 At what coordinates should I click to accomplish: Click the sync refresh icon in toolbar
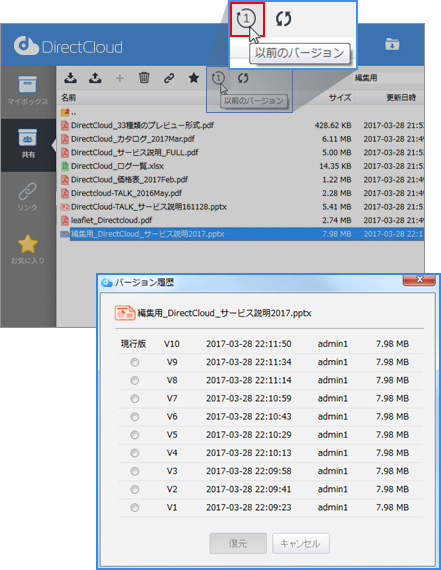click(243, 78)
